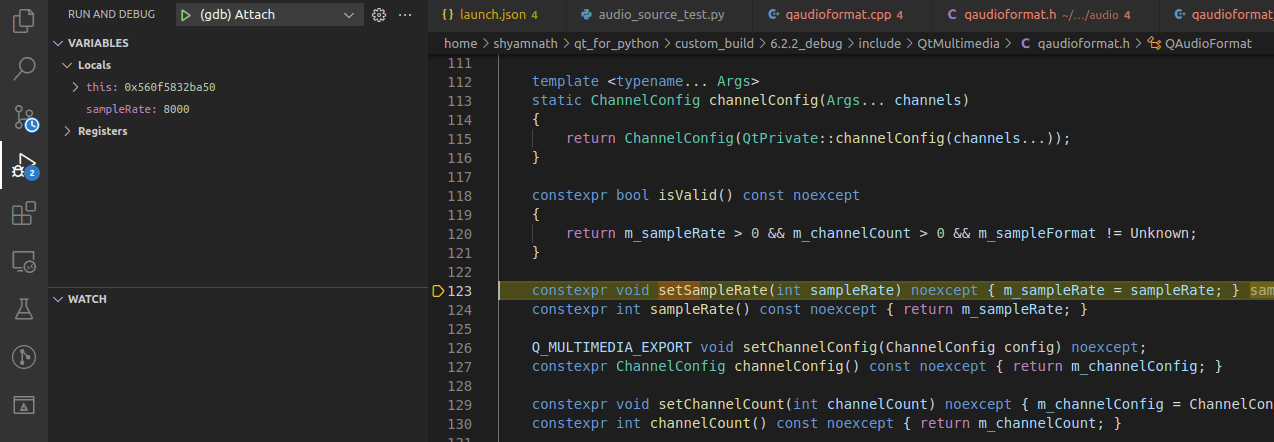Open the Git graph circular icon
1274x442 pixels.
point(24,357)
